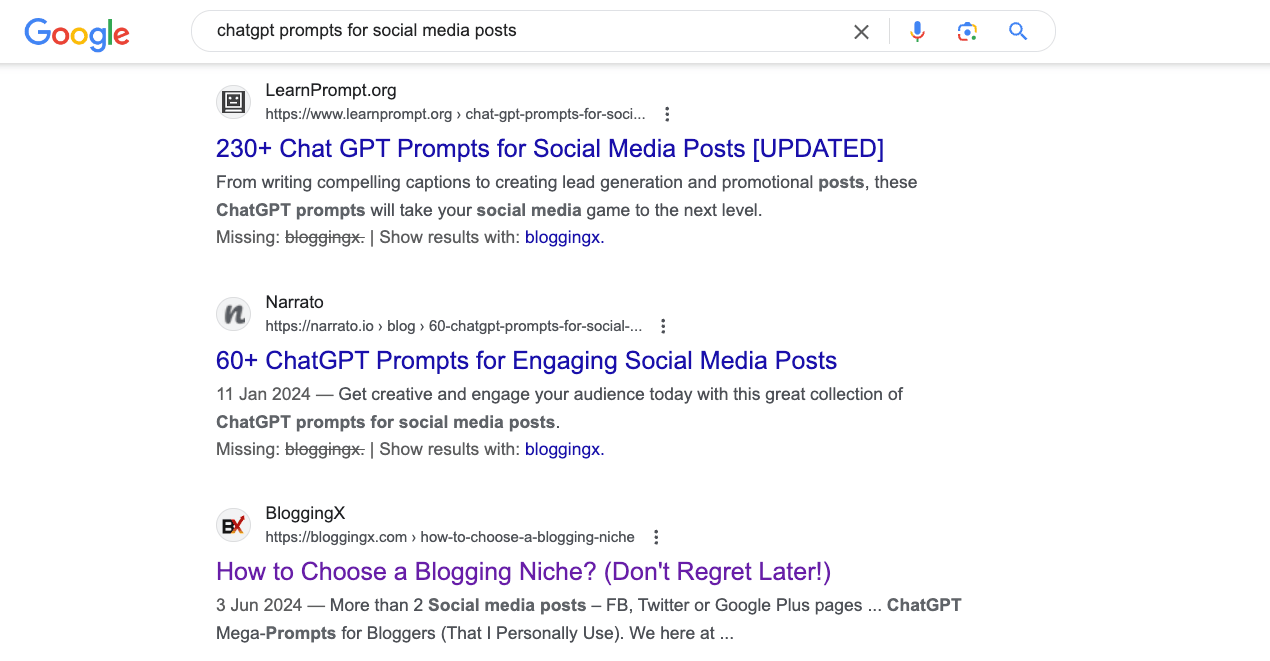Click the struck-through bloggingx missing term

[324, 237]
